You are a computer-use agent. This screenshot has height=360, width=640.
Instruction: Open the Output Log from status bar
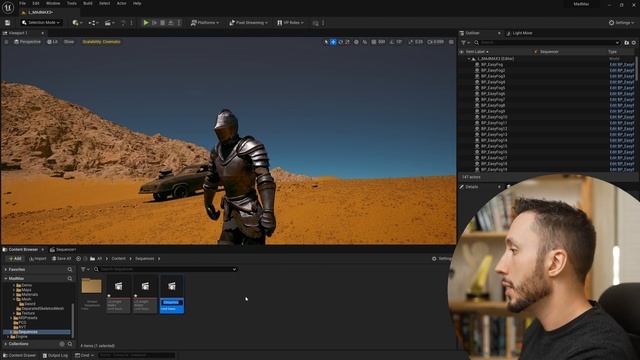(56, 356)
